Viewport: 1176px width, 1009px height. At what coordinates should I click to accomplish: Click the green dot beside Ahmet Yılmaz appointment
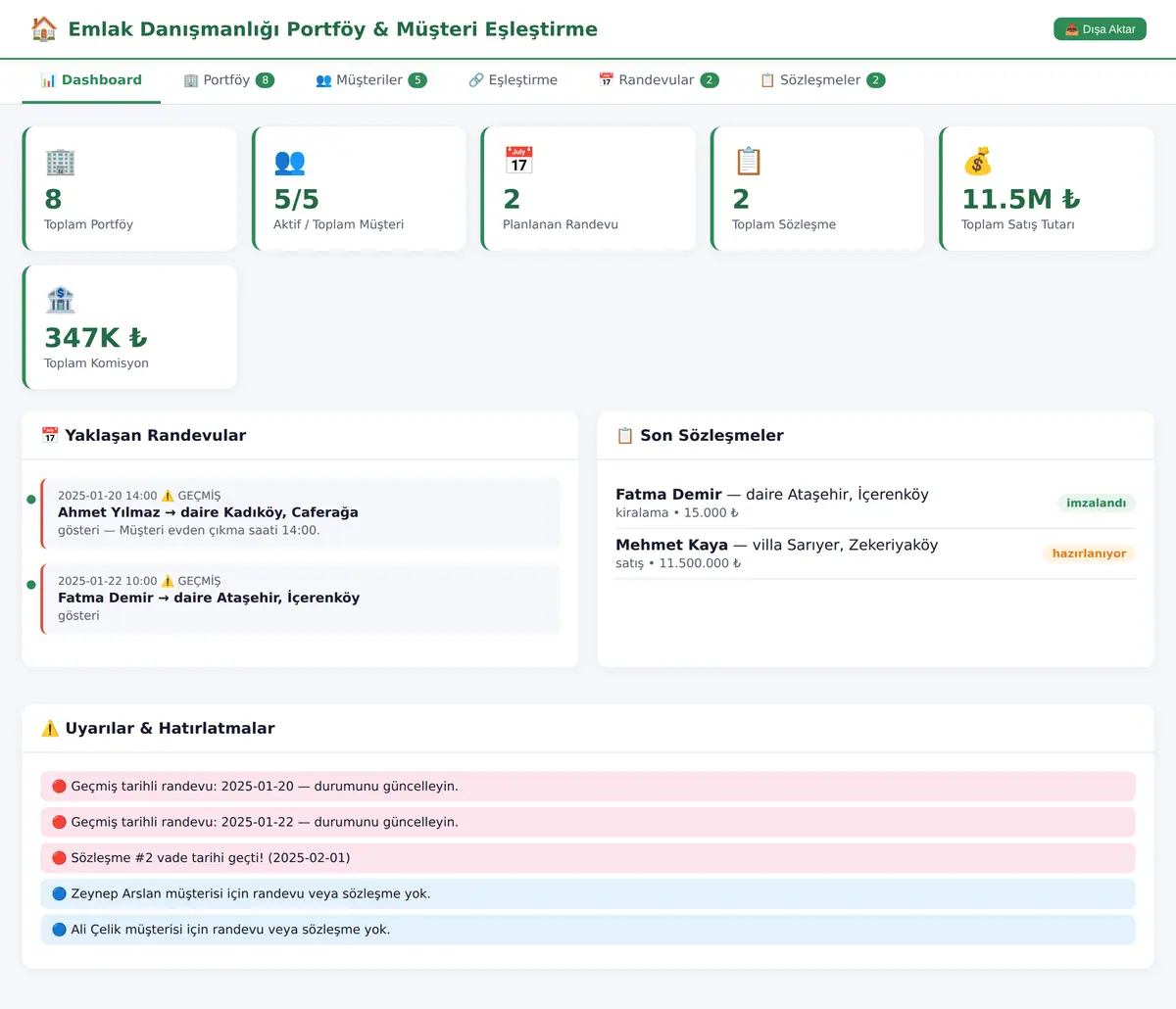click(31, 500)
